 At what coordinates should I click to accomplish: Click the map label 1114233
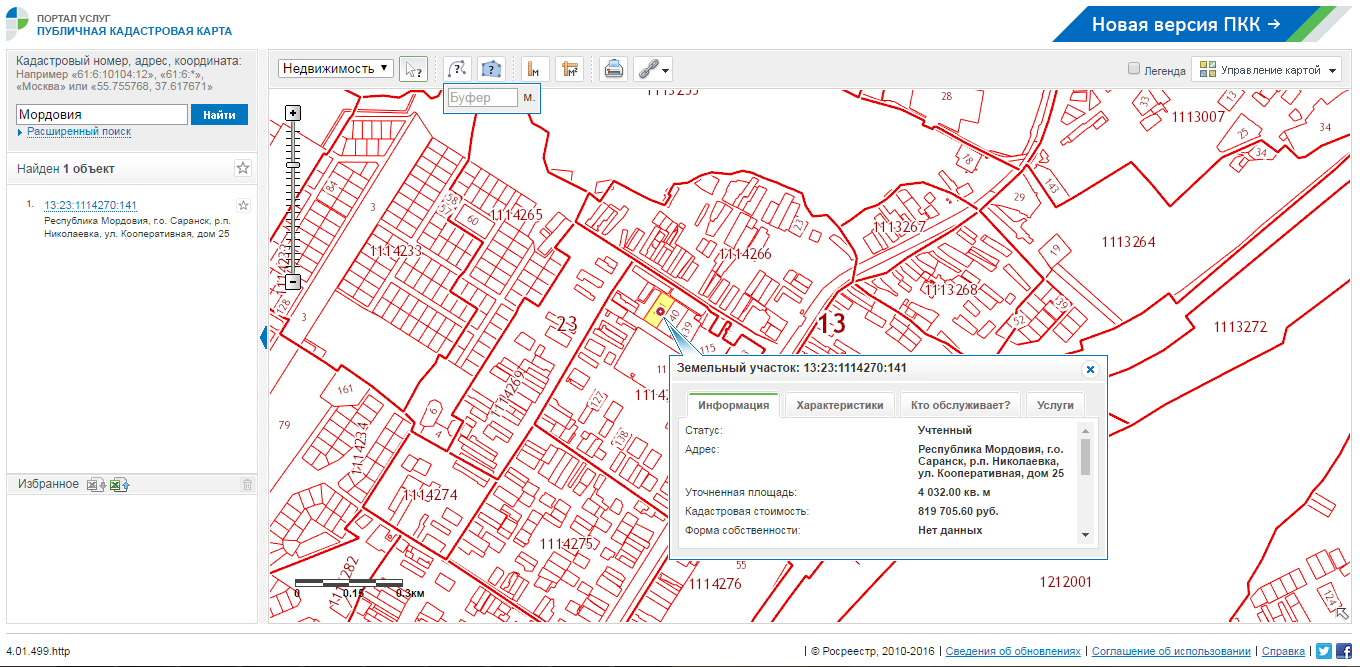[396, 251]
